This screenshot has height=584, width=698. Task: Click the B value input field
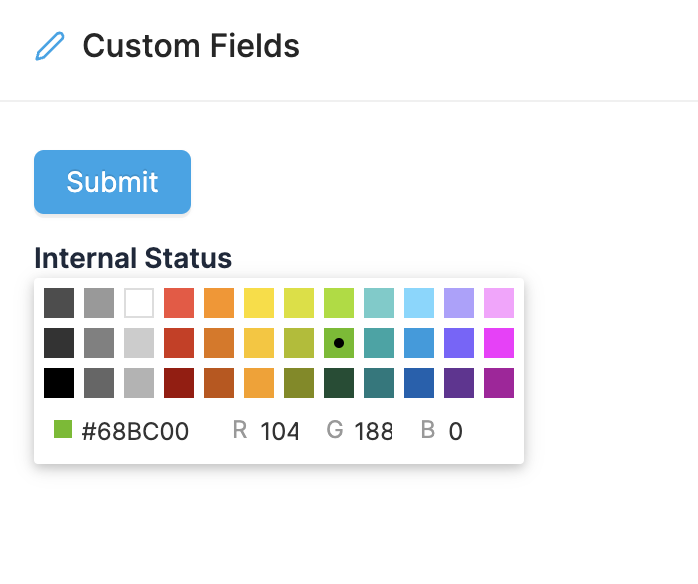click(470, 431)
